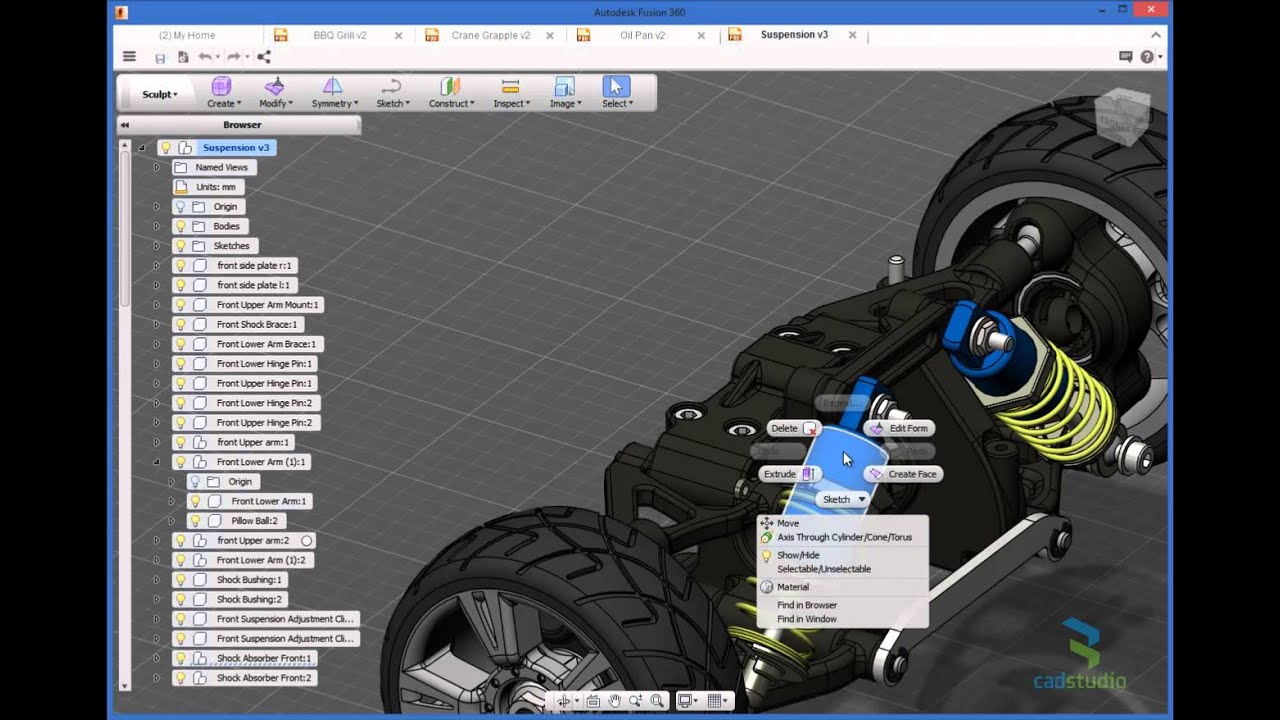Open the hamburger data panel icon
Viewport: 1280px width, 720px height.
pyautogui.click(x=129, y=57)
